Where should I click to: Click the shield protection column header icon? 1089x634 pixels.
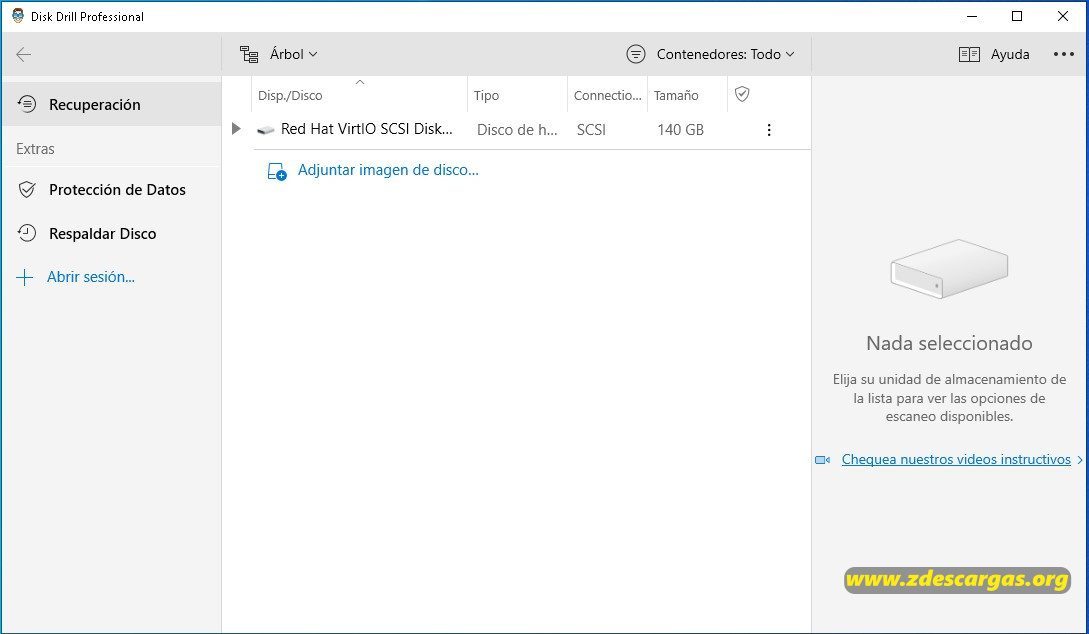[x=742, y=94]
